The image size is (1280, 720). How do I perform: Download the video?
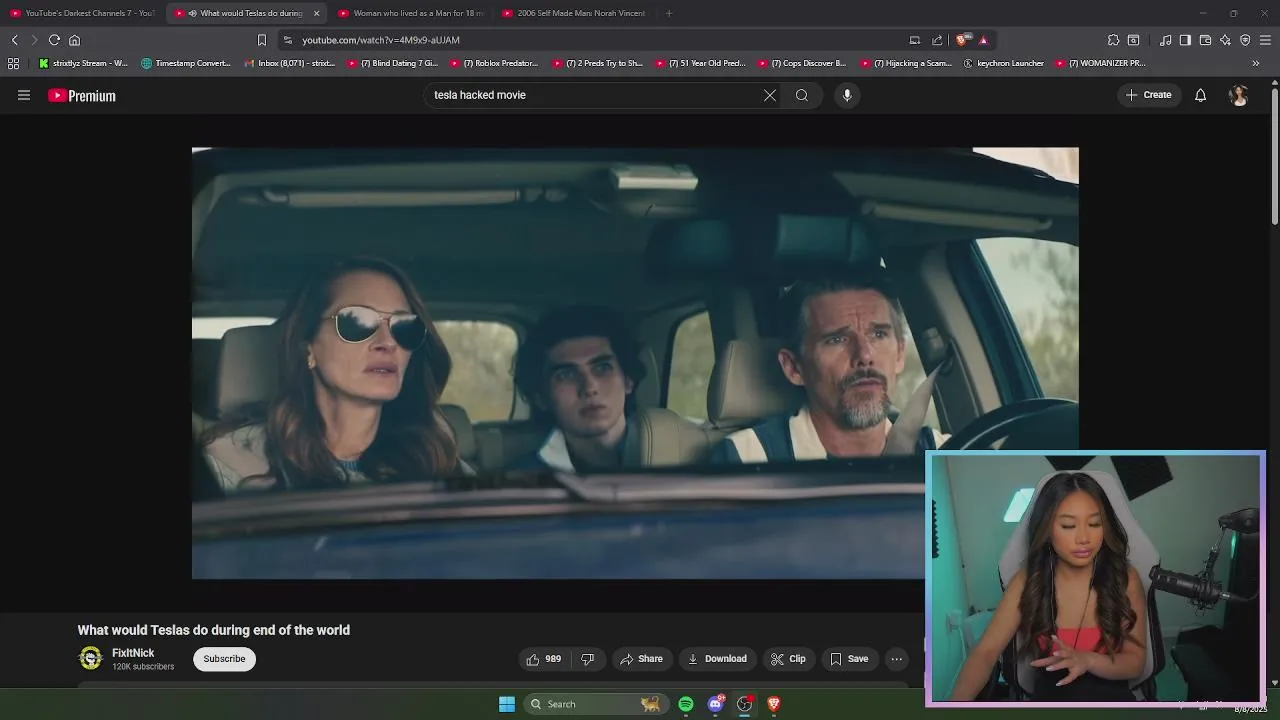pos(717,659)
